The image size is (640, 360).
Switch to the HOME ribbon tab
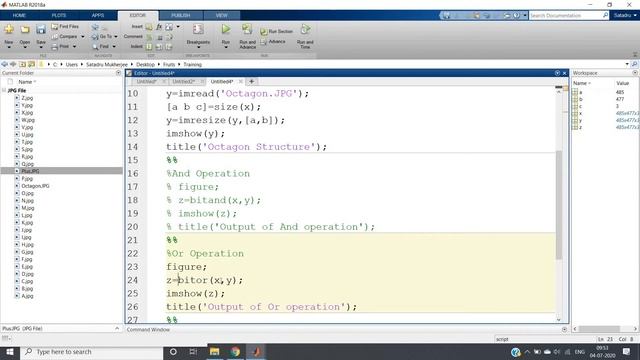pos(19,15)
